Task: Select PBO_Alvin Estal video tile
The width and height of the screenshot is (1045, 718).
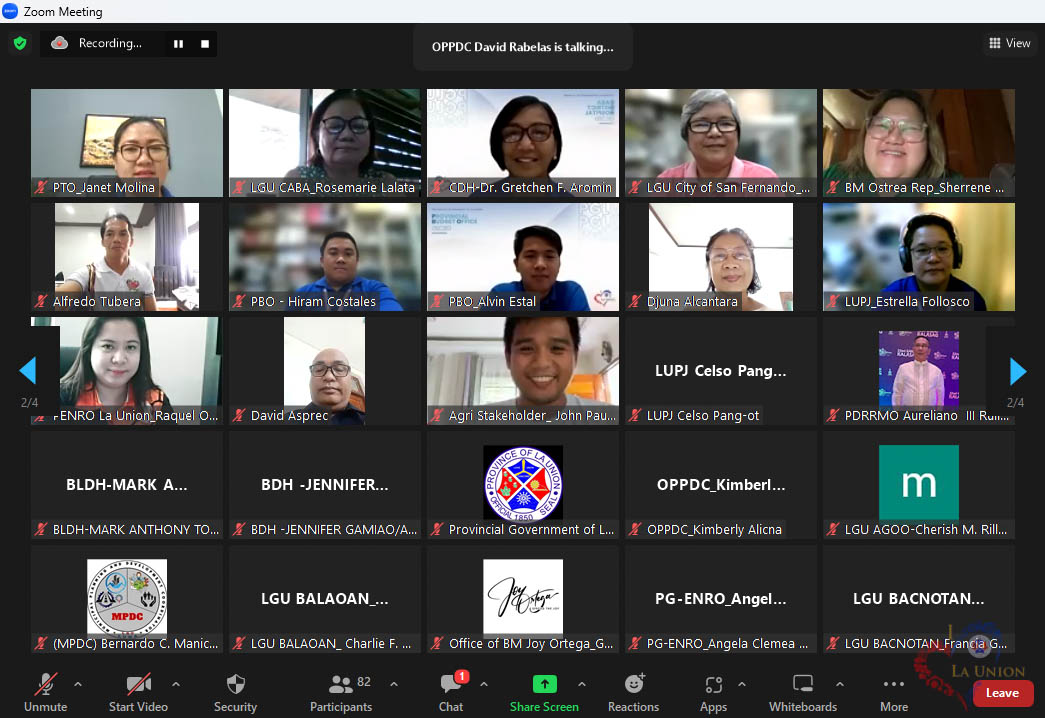Action: point(523,257)
